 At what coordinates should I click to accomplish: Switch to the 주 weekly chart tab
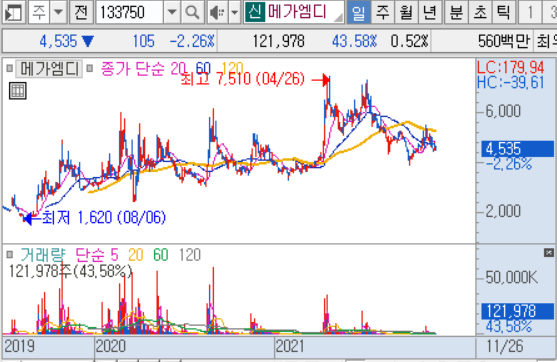pyautogui.click(x=382, y=12)
